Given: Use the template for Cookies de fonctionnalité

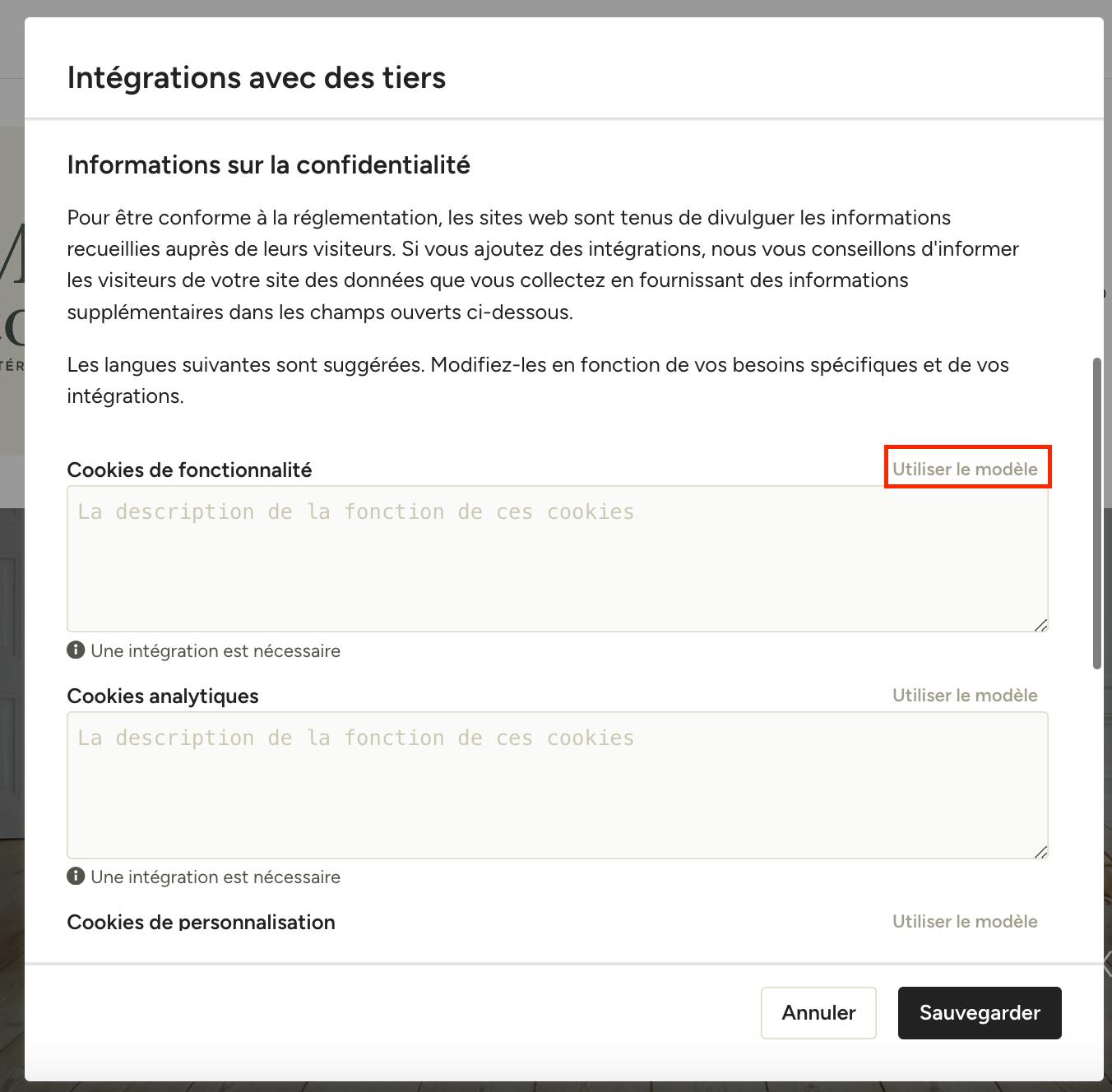Looking at the screenshot, I should pyautogui.click(x=965, y=469).
